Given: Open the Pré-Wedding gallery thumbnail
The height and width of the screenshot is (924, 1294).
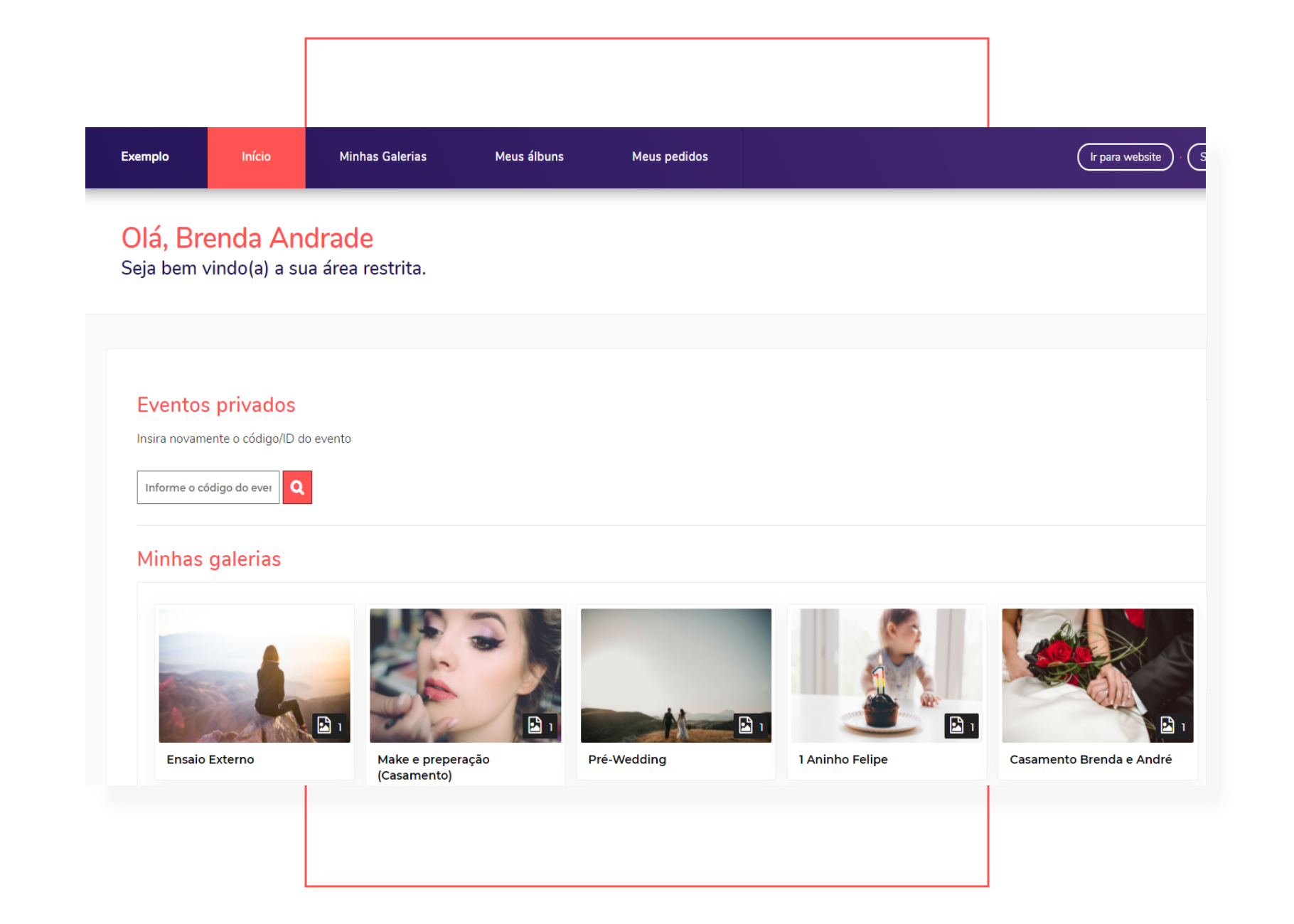Looking at the screenshot, I should click(676, 675).
